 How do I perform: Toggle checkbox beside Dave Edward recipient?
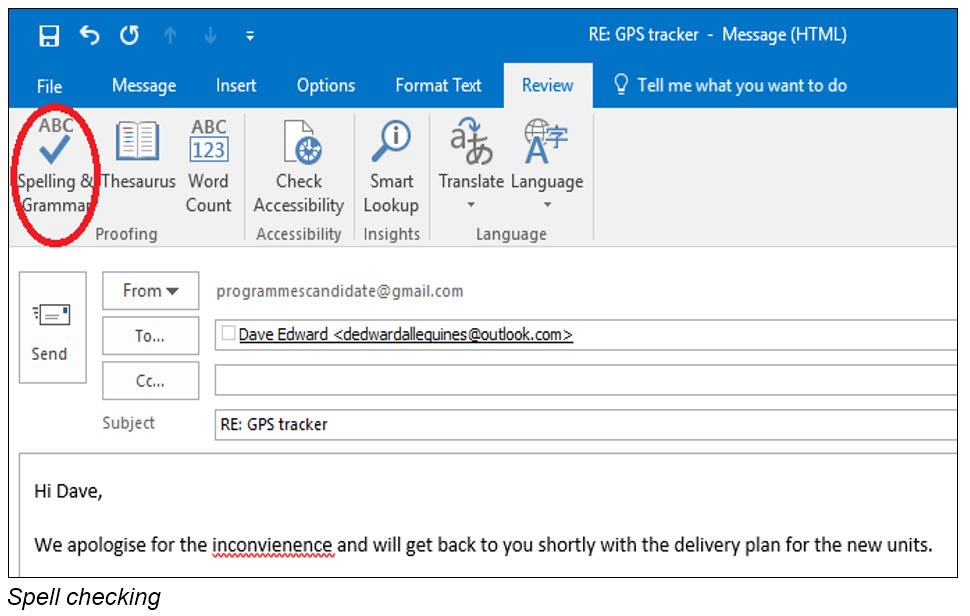click(x=228, y=334)
